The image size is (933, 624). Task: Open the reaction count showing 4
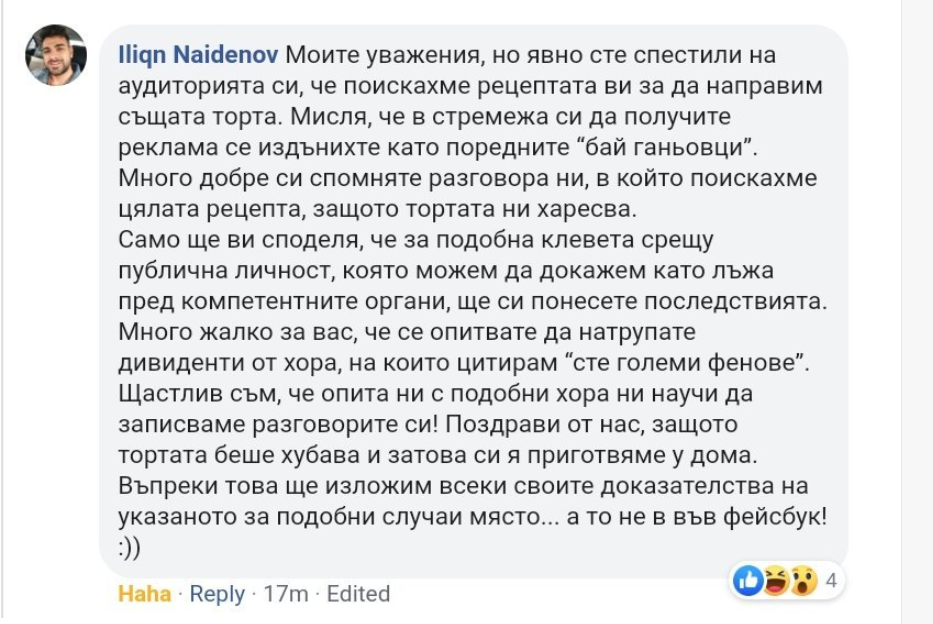pyautogui.click(x=830, y=579)
